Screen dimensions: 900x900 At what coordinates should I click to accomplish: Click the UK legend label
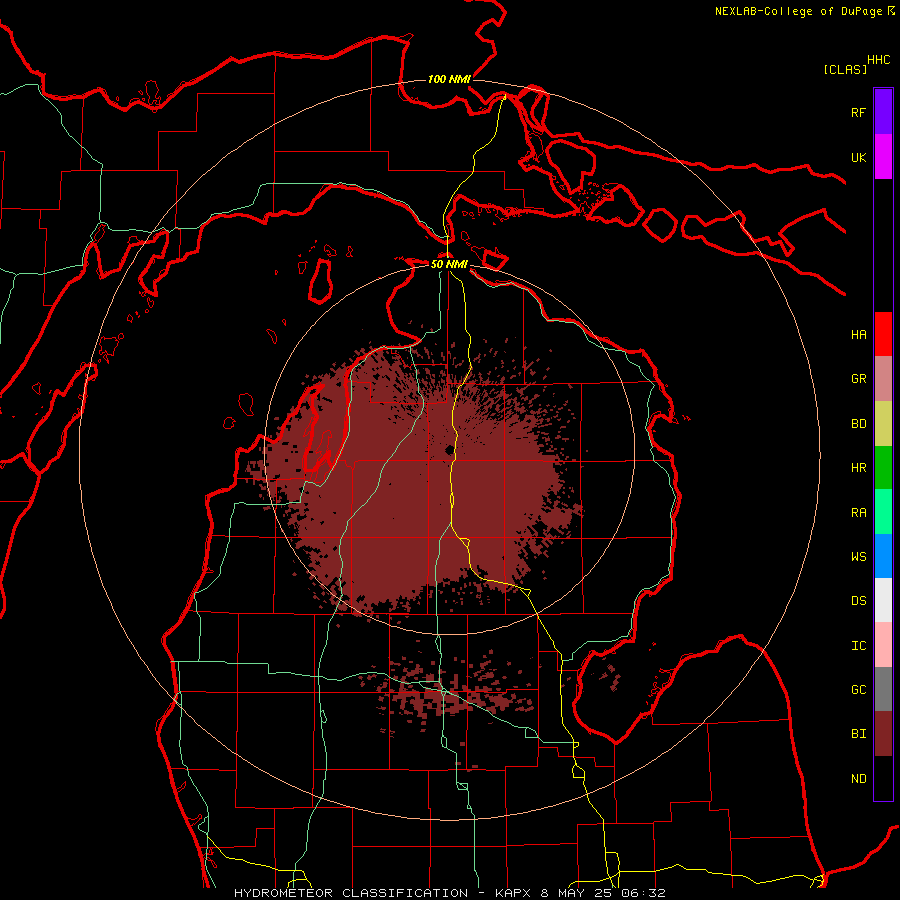click(x=858, y=157)
